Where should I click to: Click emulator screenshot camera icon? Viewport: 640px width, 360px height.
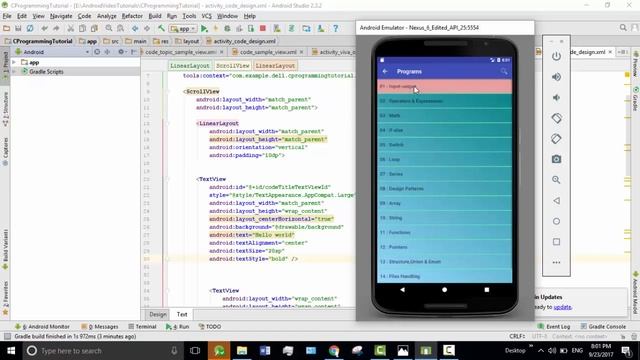tap(556, 159)
